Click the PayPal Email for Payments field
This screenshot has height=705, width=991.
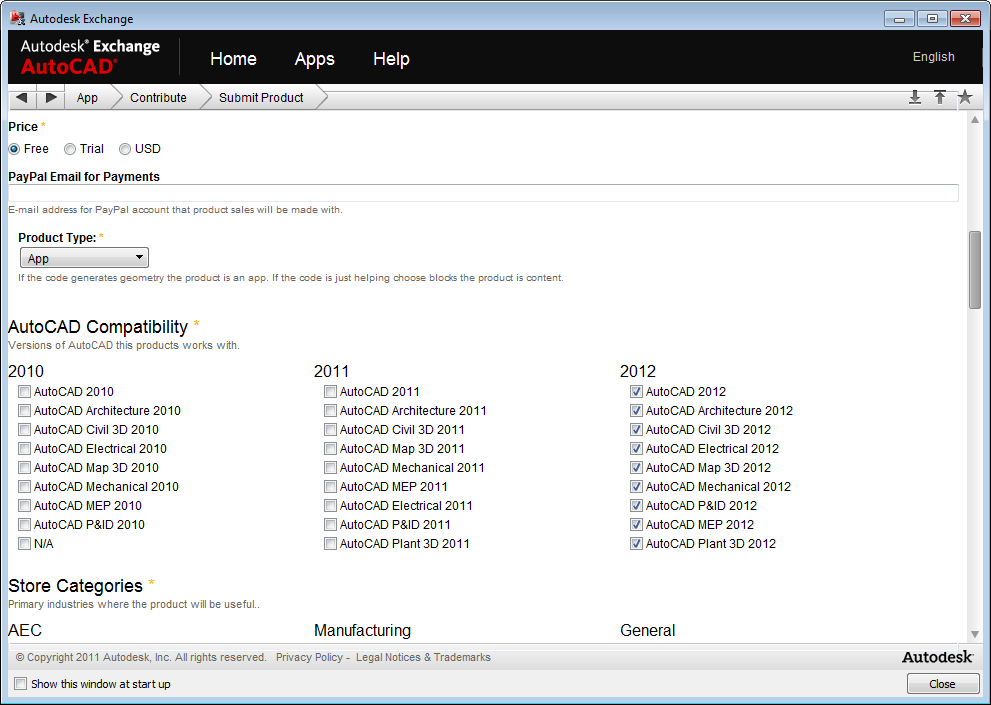483,193
